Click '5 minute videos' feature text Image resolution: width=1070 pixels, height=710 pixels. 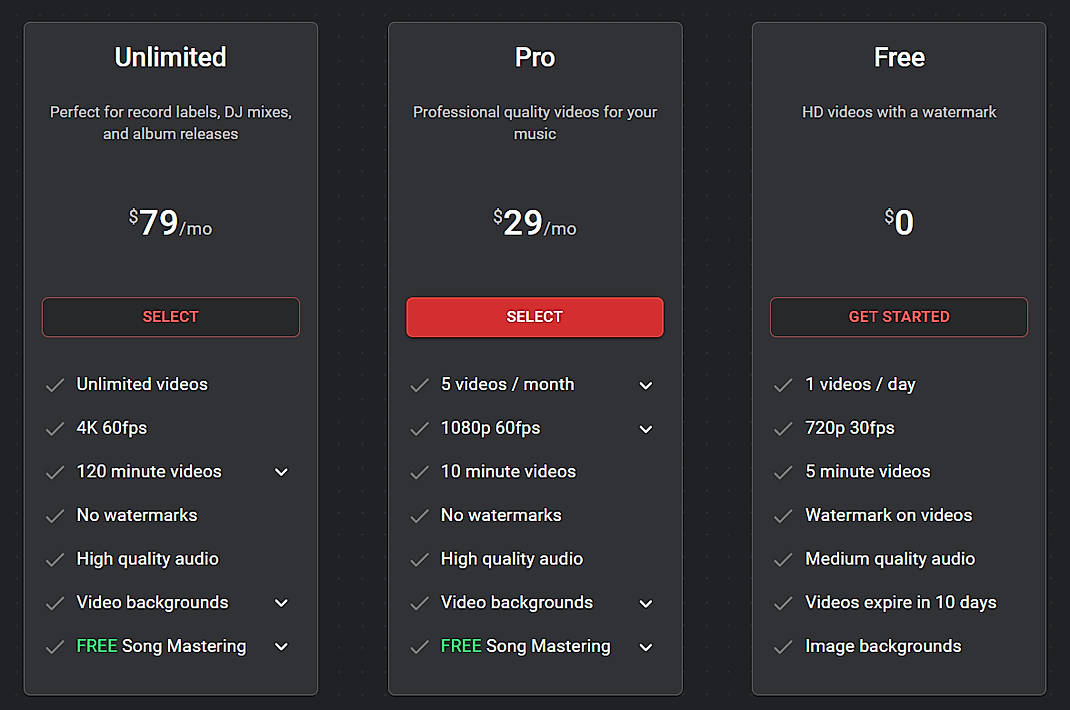point(867,472)
